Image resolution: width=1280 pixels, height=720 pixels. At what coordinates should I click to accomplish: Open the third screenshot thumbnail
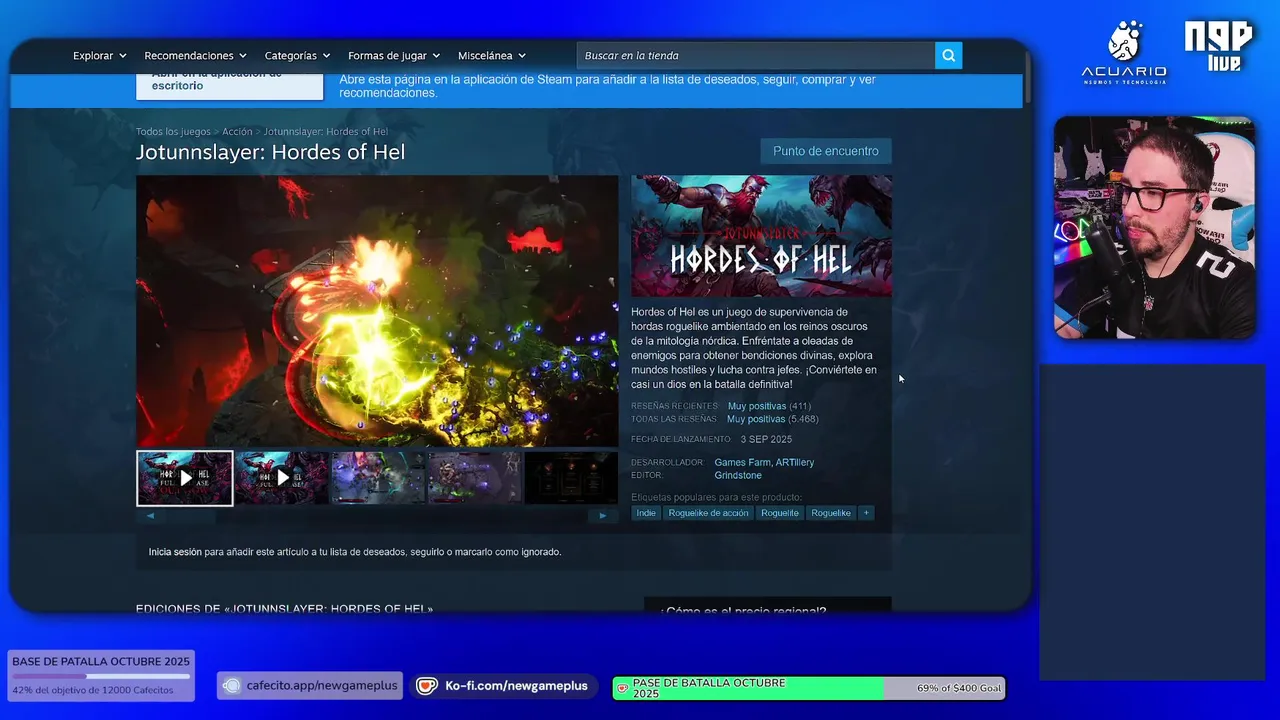(x=378, y=478)
